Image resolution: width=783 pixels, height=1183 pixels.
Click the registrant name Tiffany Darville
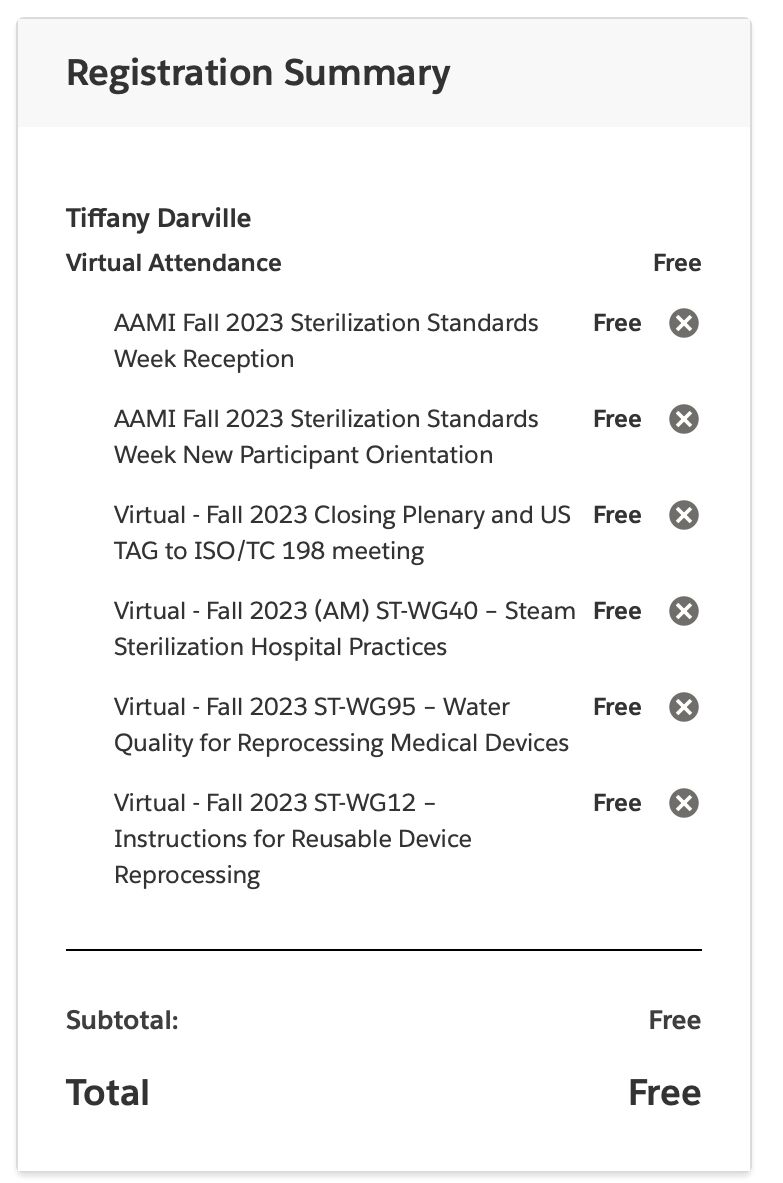(x=158, y=218)
